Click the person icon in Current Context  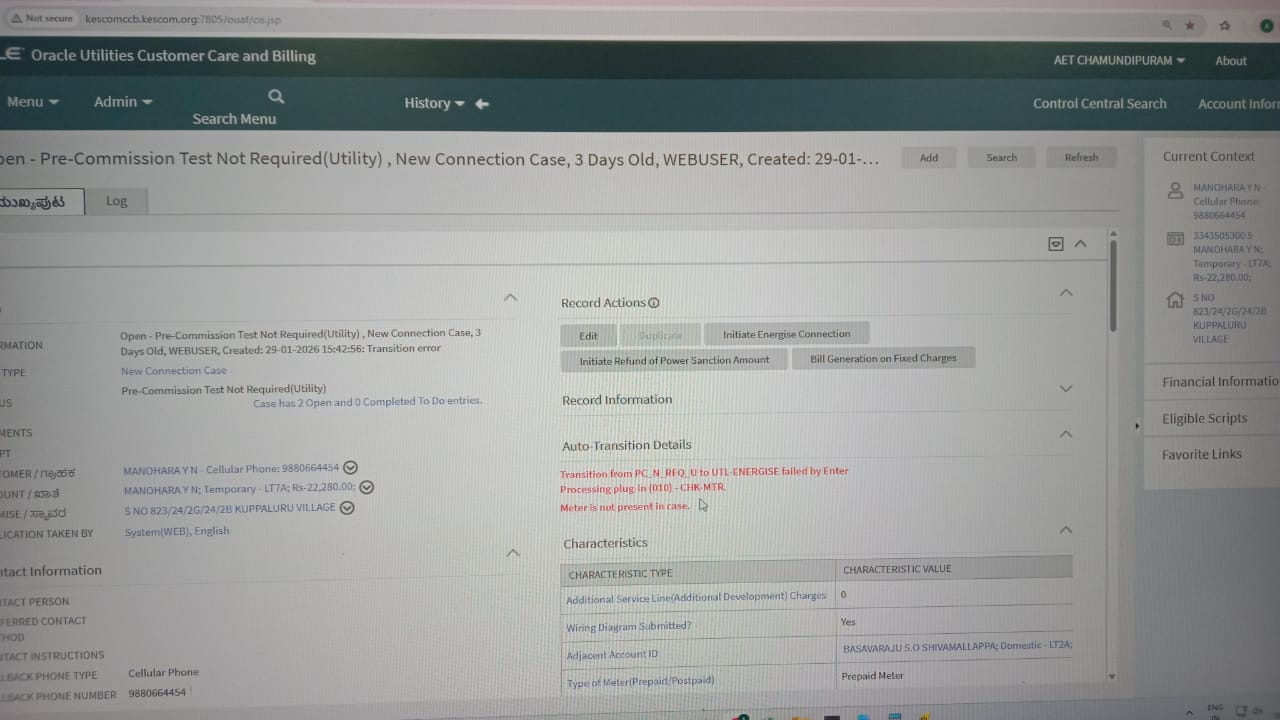pyautogui.click(x=1175, y=190)
